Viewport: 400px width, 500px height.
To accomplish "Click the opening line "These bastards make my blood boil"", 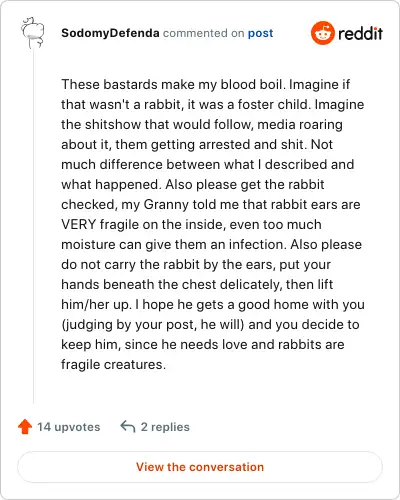I will [172, 84].
